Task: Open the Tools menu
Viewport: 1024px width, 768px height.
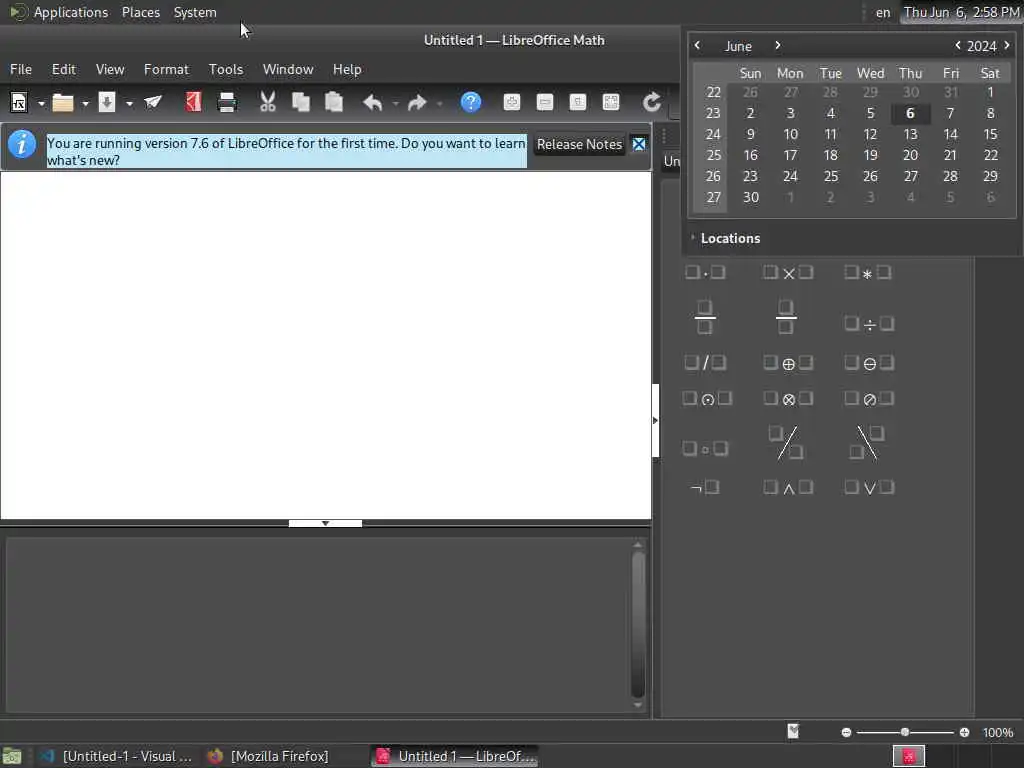Action: click(226, 69)
